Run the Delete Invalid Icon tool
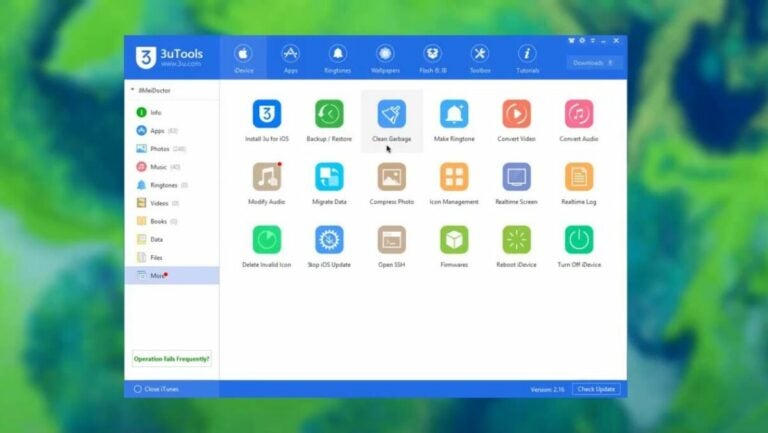Viewport: 768px width, 433px height. (266, 246)
